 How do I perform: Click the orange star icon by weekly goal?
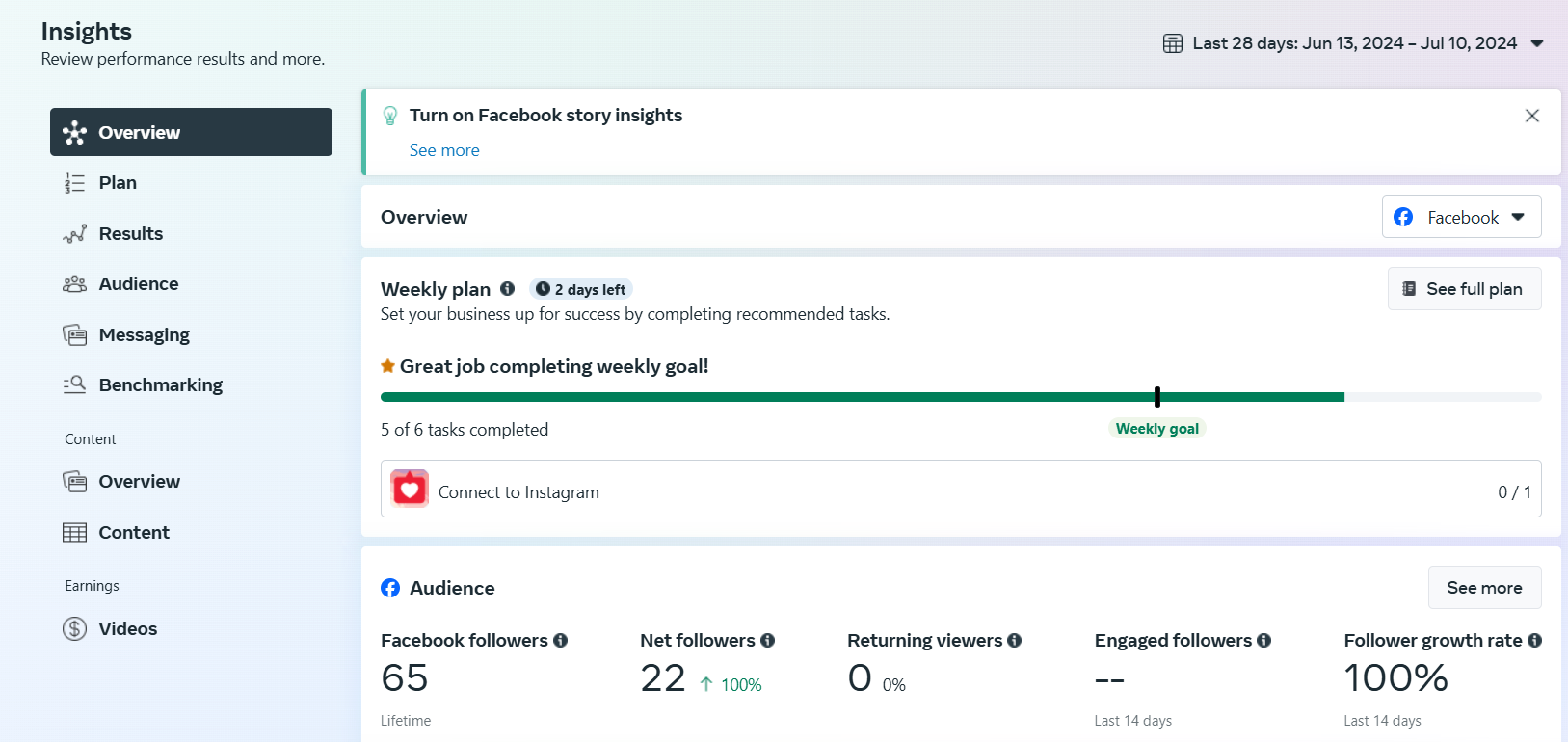[x=387, y=366]
